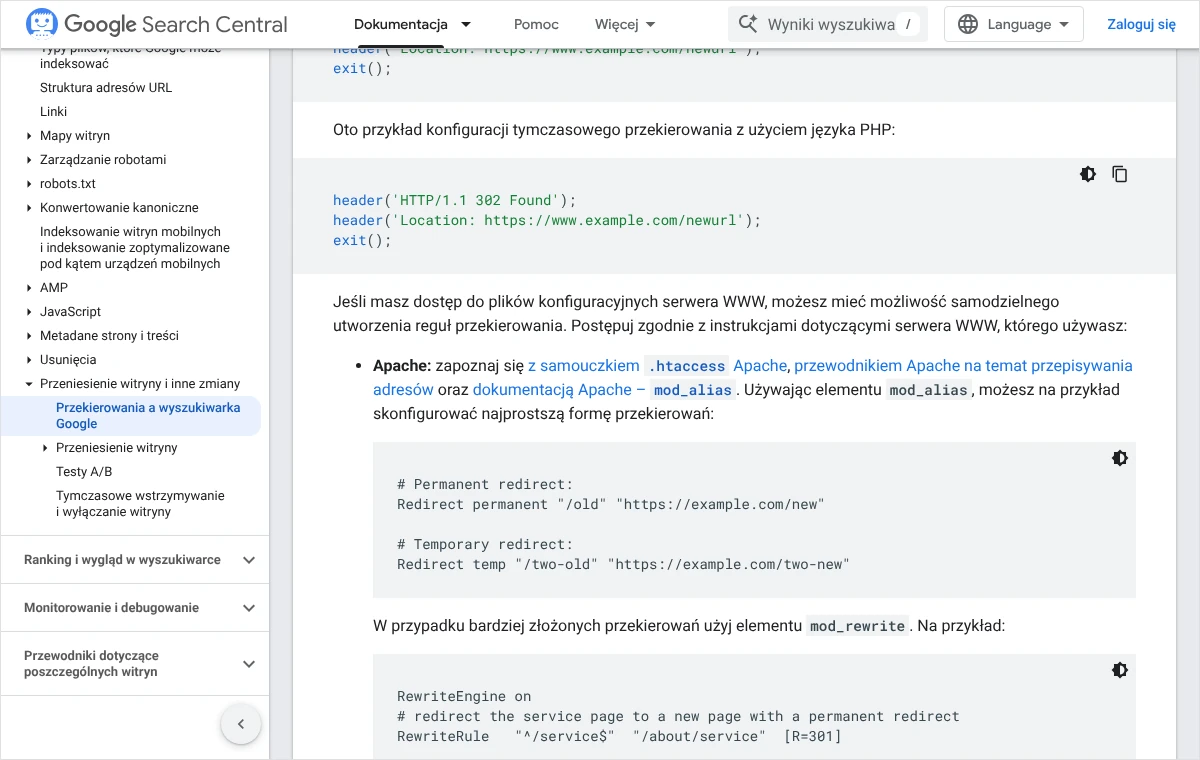Click the inline mod_rewrite code term
Image resolution: width=1200 pixels, height=760 pixels.
857,626
